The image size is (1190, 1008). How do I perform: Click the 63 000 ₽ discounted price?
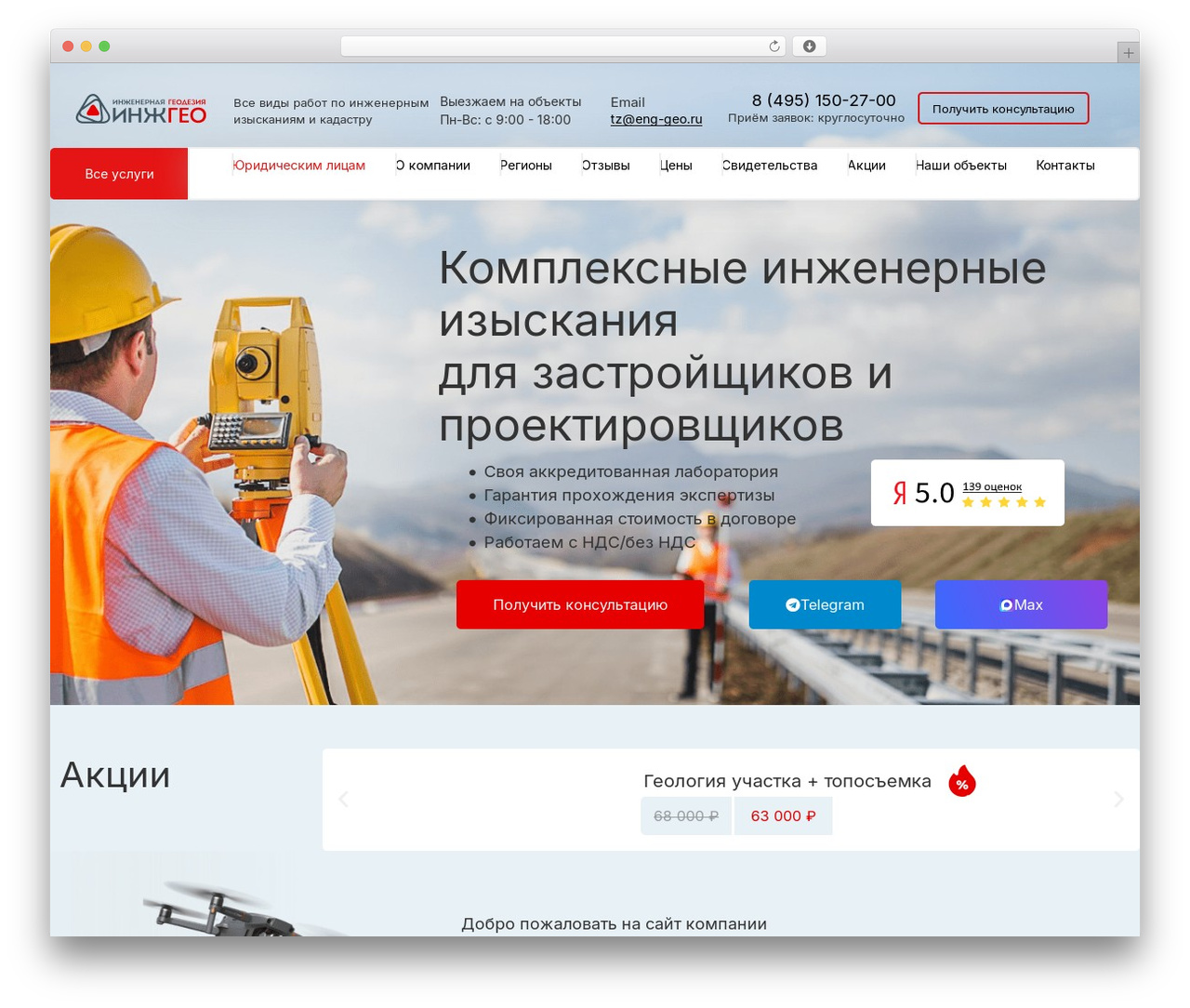[x=783, y=816]
